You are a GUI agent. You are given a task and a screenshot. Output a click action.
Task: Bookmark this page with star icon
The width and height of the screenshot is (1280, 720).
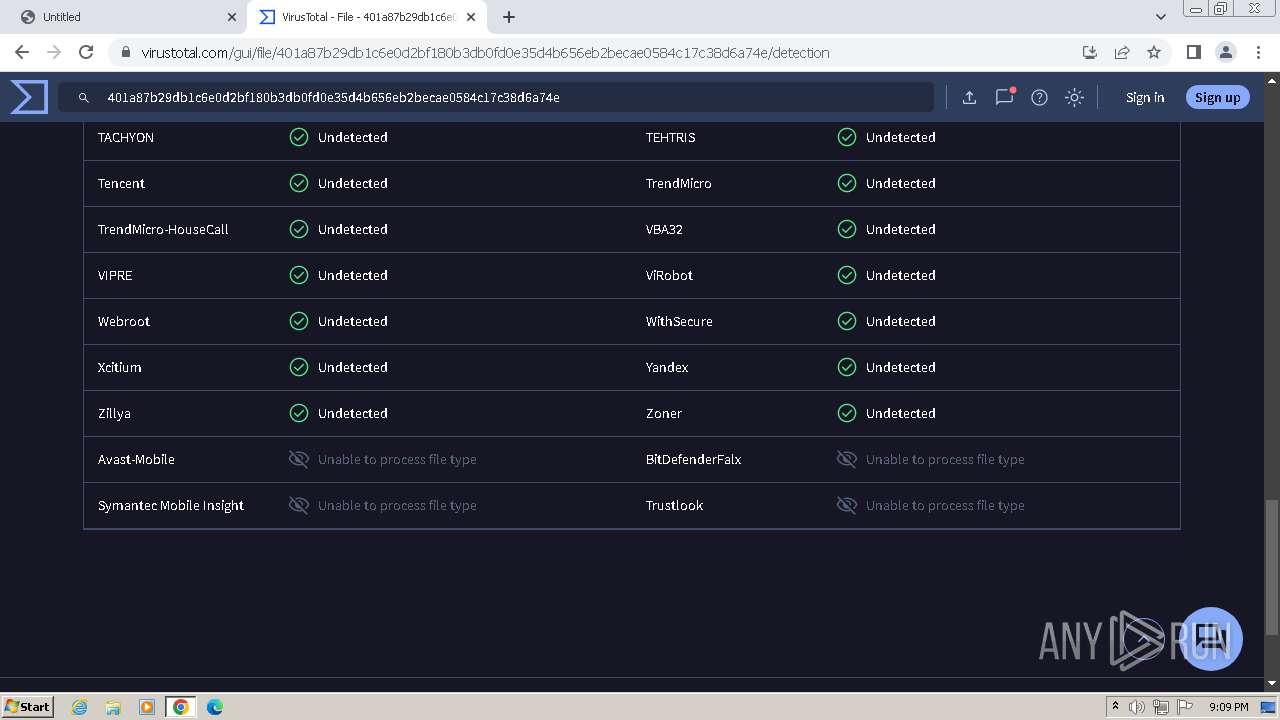pos(1154,52)
